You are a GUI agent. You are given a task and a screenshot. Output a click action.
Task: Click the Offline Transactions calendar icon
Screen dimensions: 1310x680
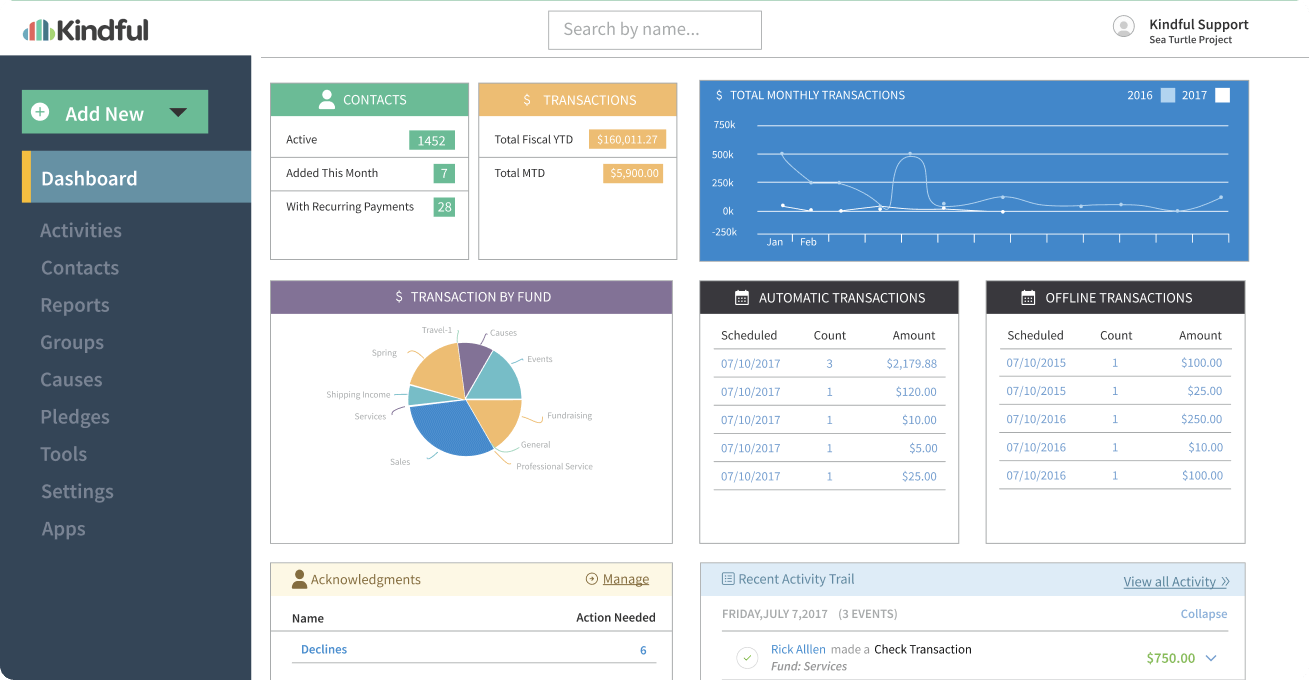tap(1028, 298)
